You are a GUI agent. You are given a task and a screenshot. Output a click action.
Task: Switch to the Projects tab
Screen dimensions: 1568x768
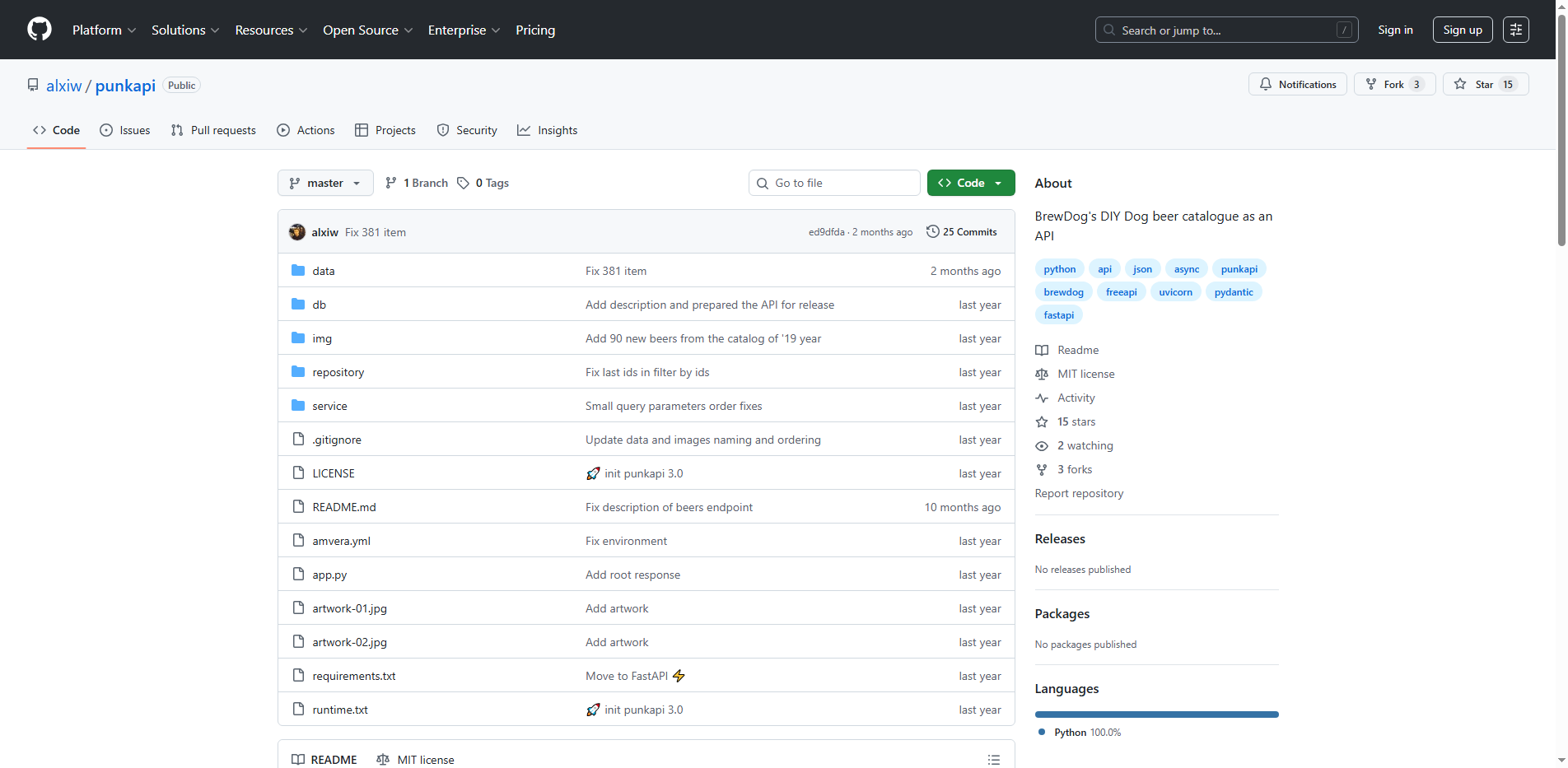click(385, 130)
